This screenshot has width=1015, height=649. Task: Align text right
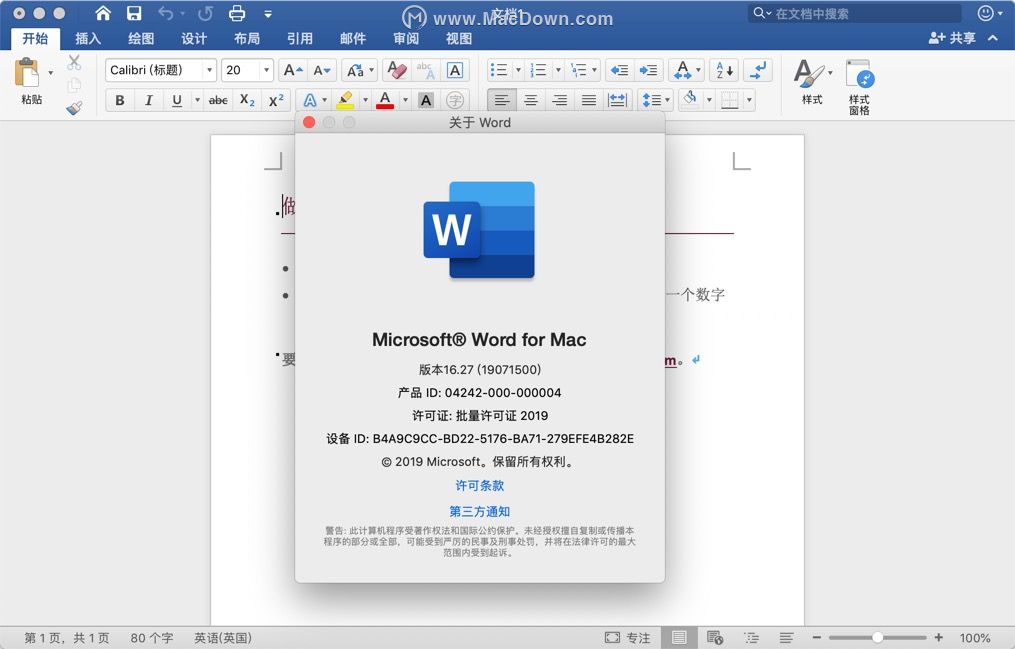click(560, 100)
